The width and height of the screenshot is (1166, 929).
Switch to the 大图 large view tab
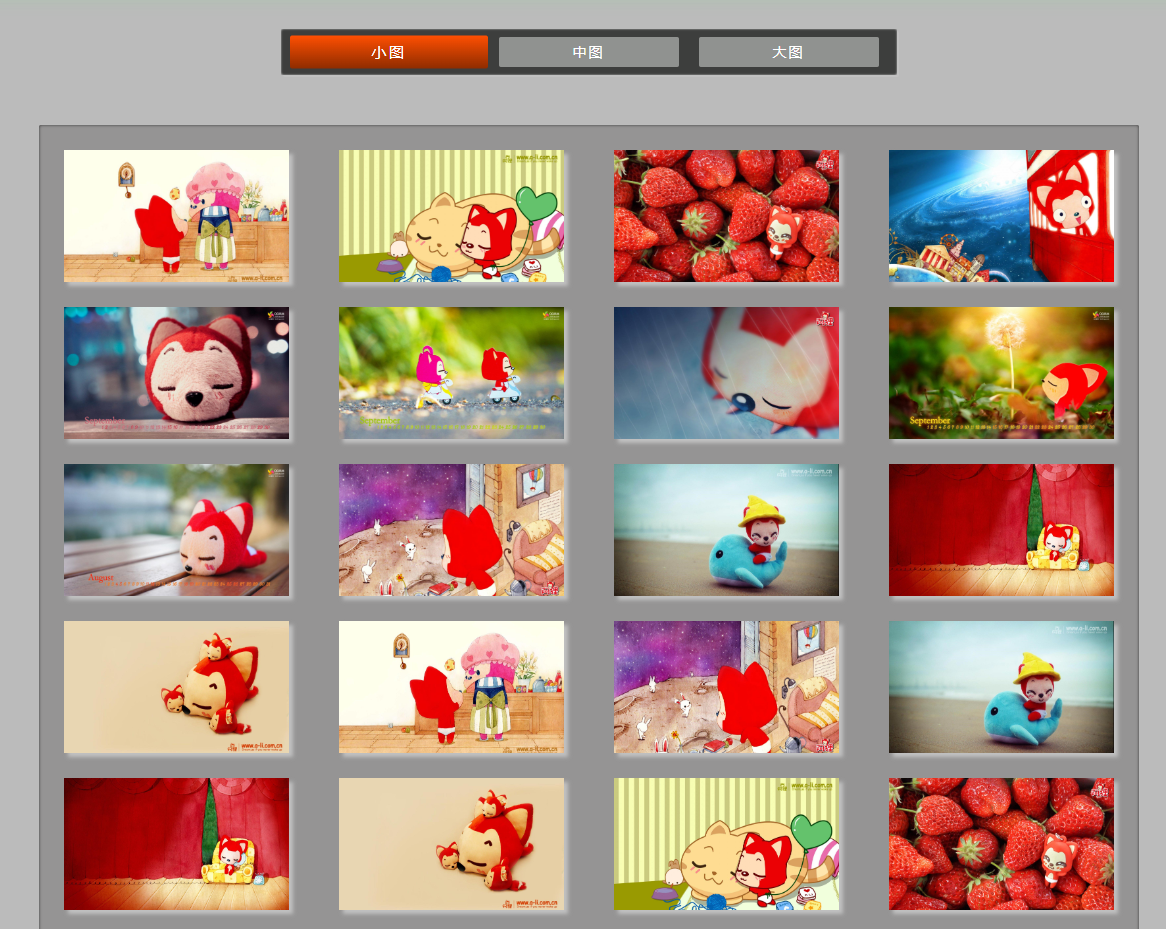point(788,52)
